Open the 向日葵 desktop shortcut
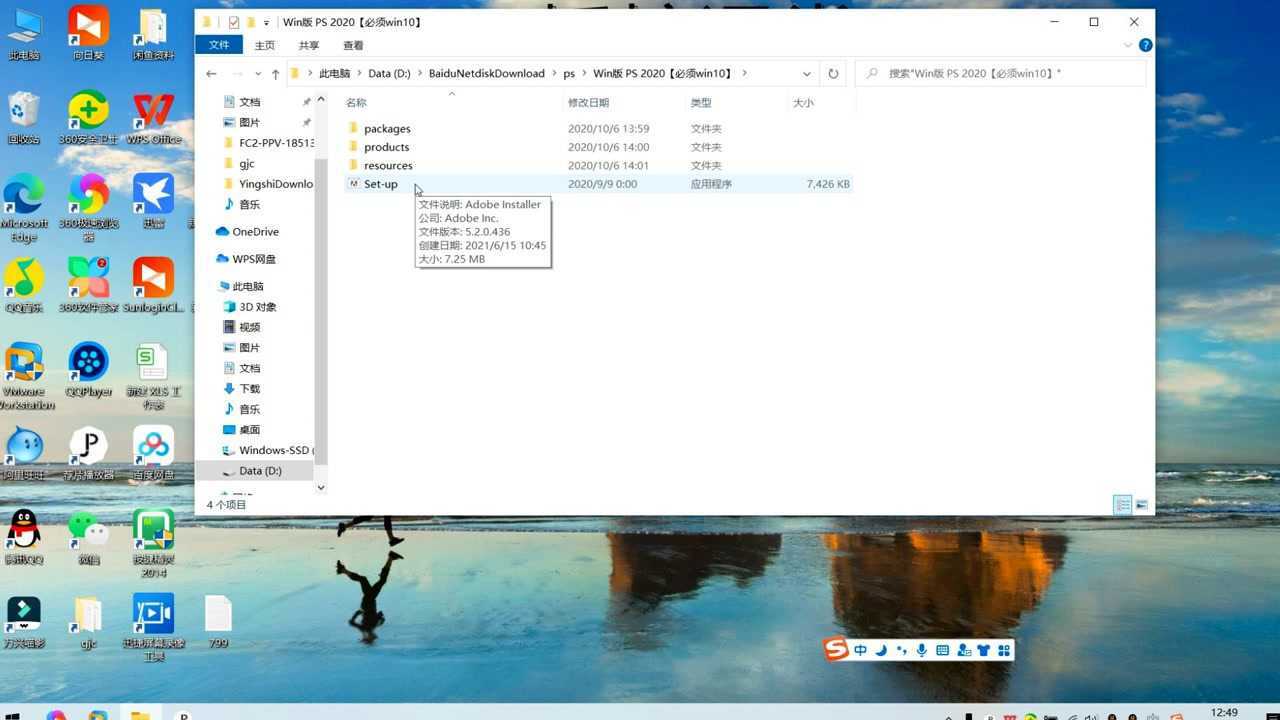This screenshot has height=720, width=1280. pos(89,33)
